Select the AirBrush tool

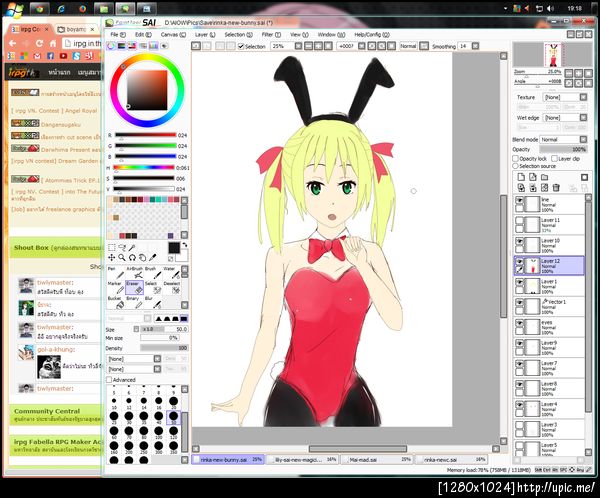[134, 273]
